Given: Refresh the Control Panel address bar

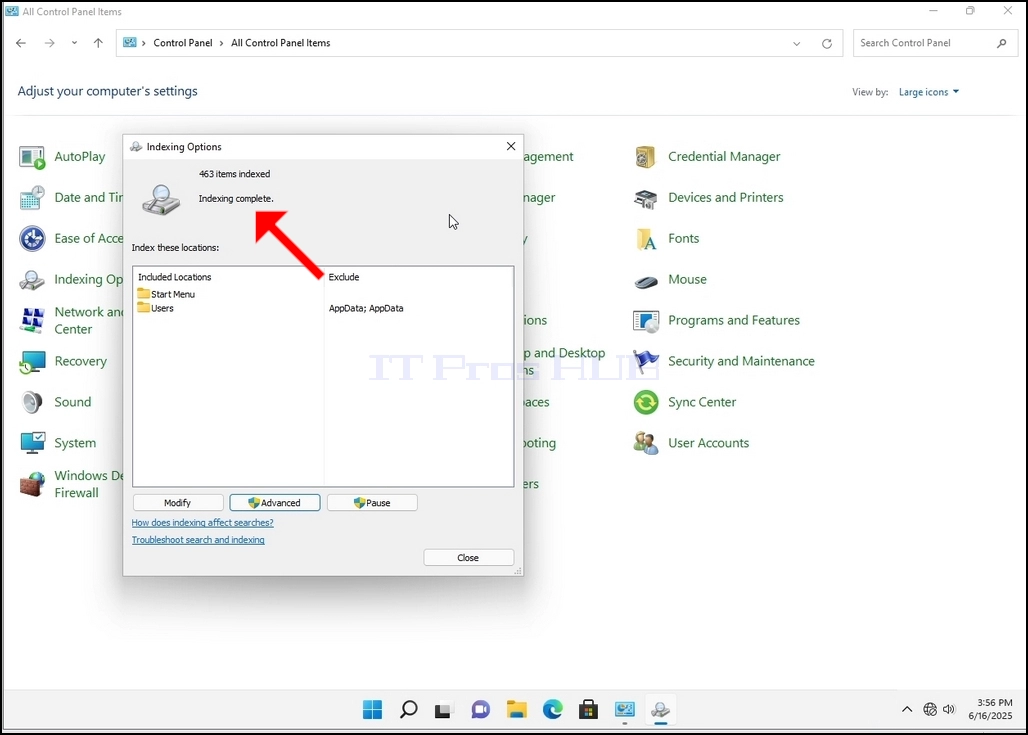Looking at the screenshot, I should (827, 43).
